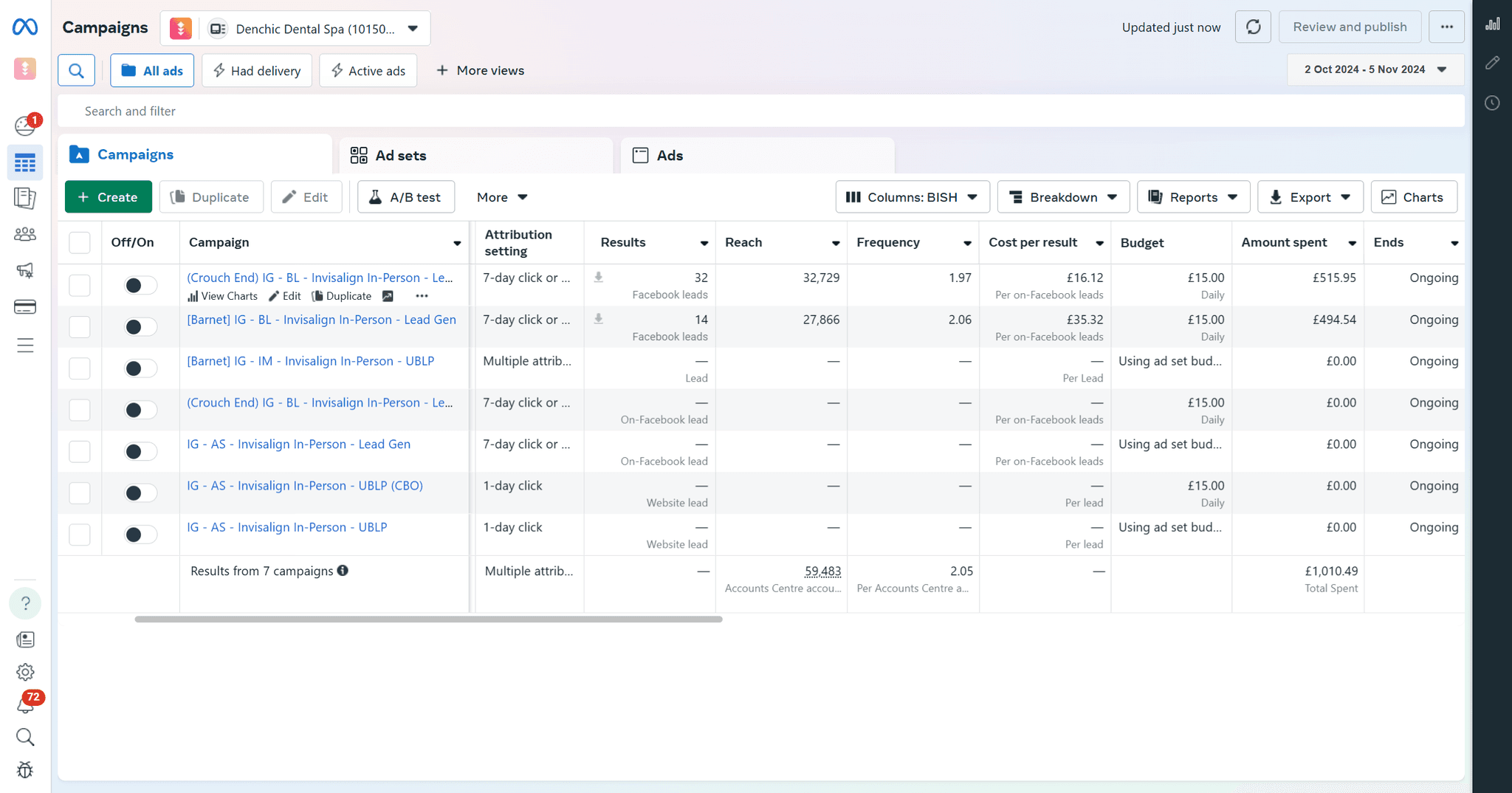Click A/B test button
Viewport: 1512px width, 793px height.
[406, 197]
